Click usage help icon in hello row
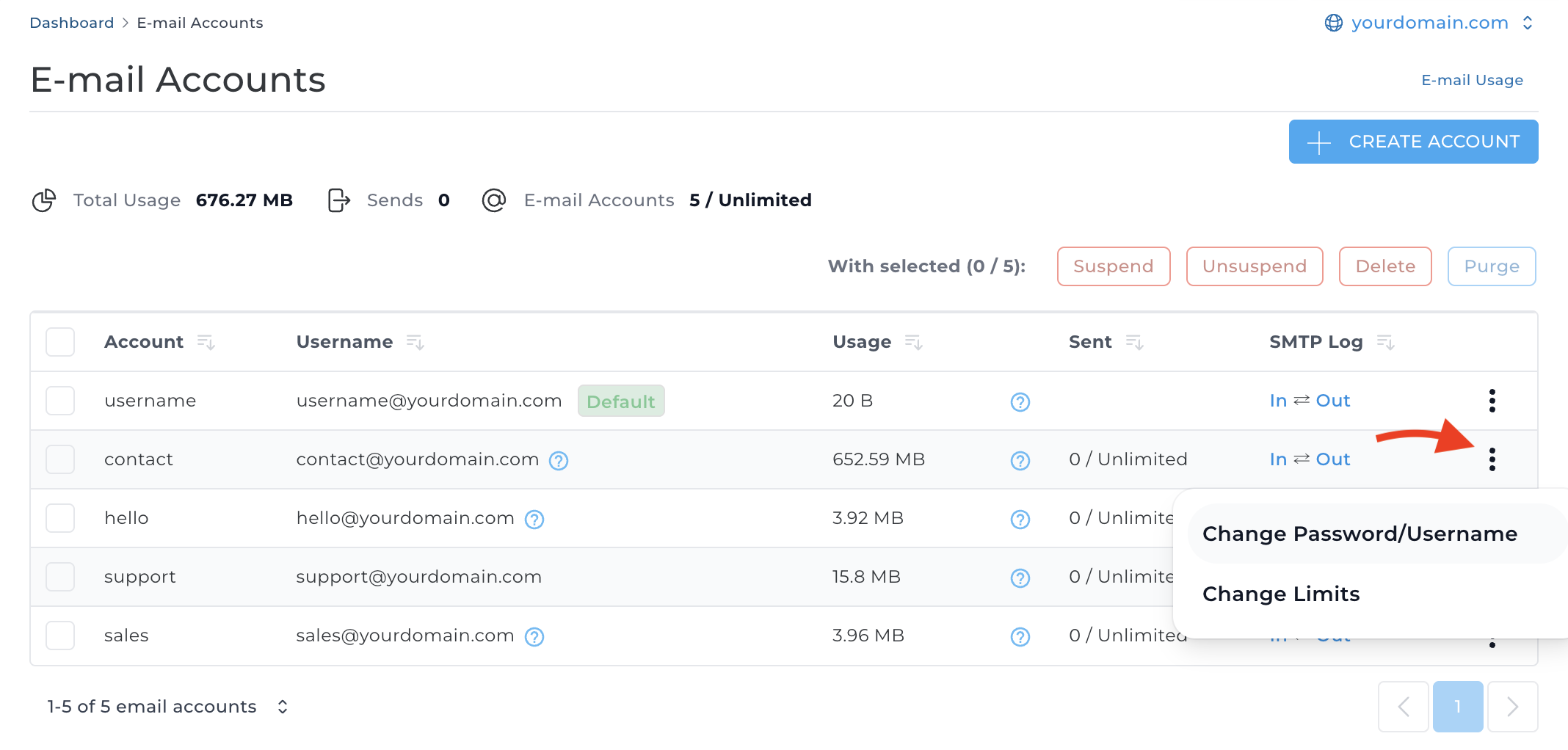 coord(1020,520)
